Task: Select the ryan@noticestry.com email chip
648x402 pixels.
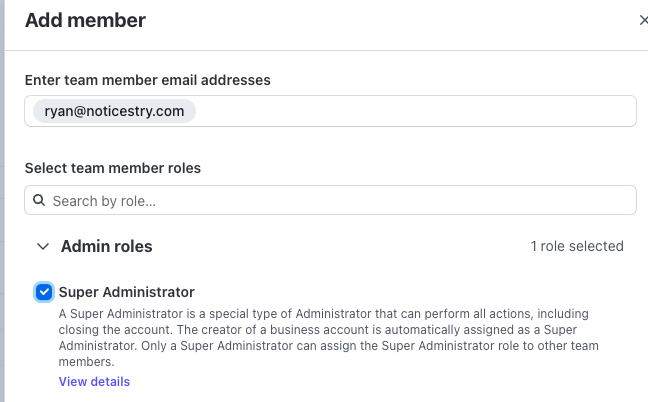Action: pyautogui.click(x=114, y=111)
